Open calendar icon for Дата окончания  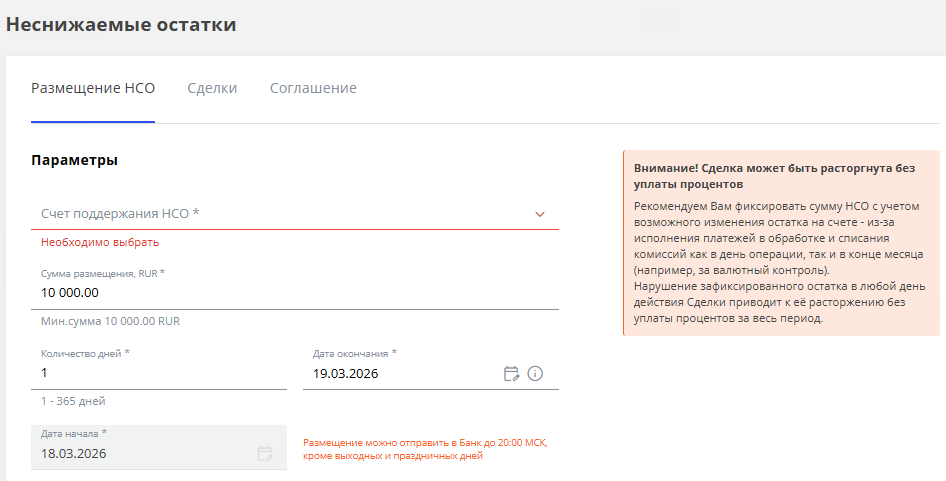point(511,374)
